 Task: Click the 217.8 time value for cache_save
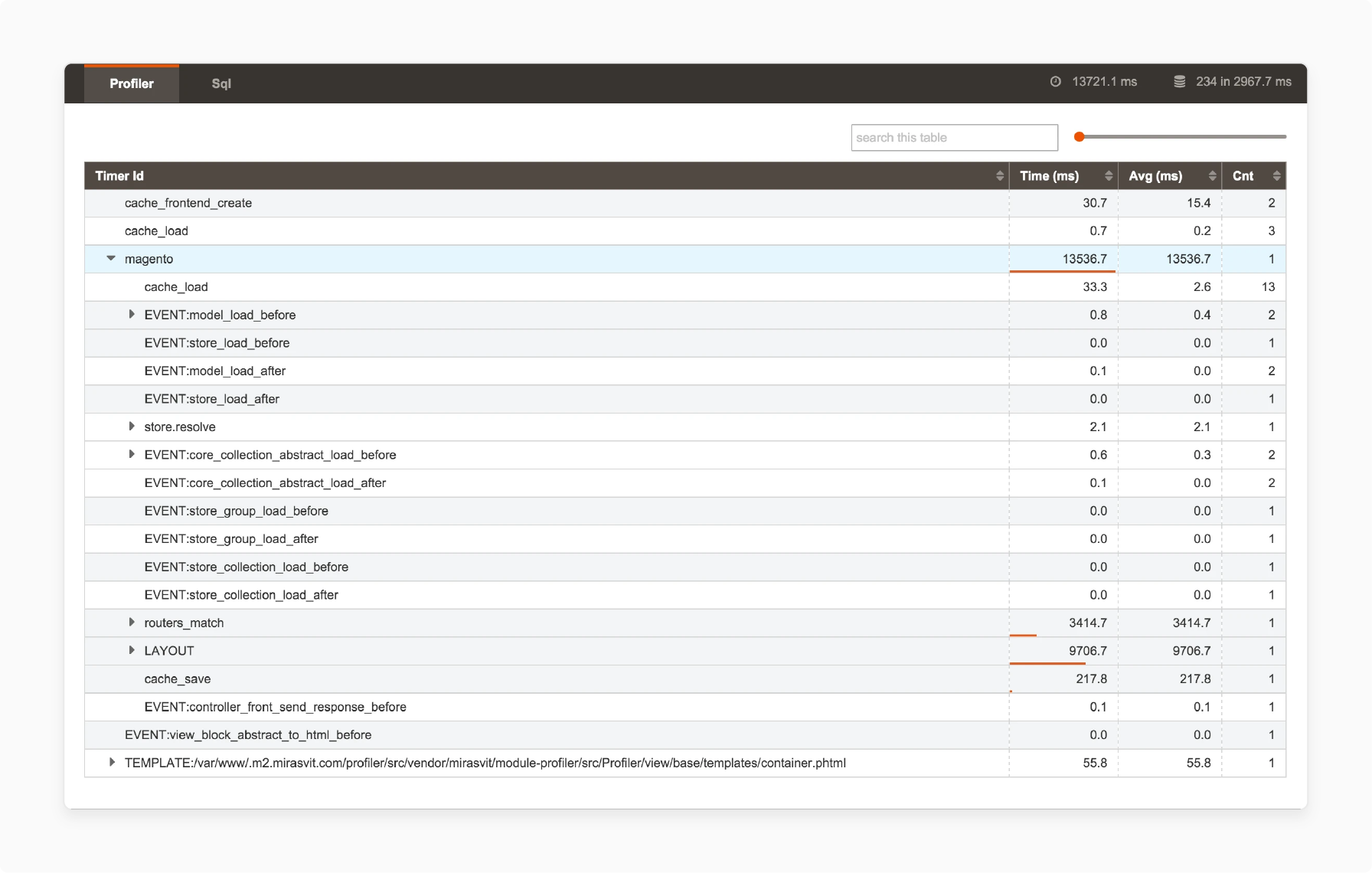pos(1092,679)
